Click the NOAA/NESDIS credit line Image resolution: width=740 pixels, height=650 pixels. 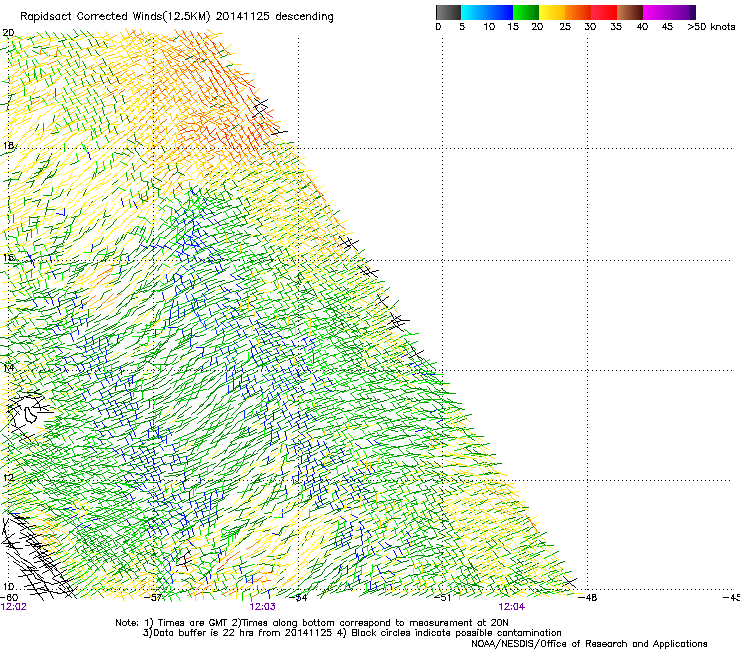click(x=589, y=644)
